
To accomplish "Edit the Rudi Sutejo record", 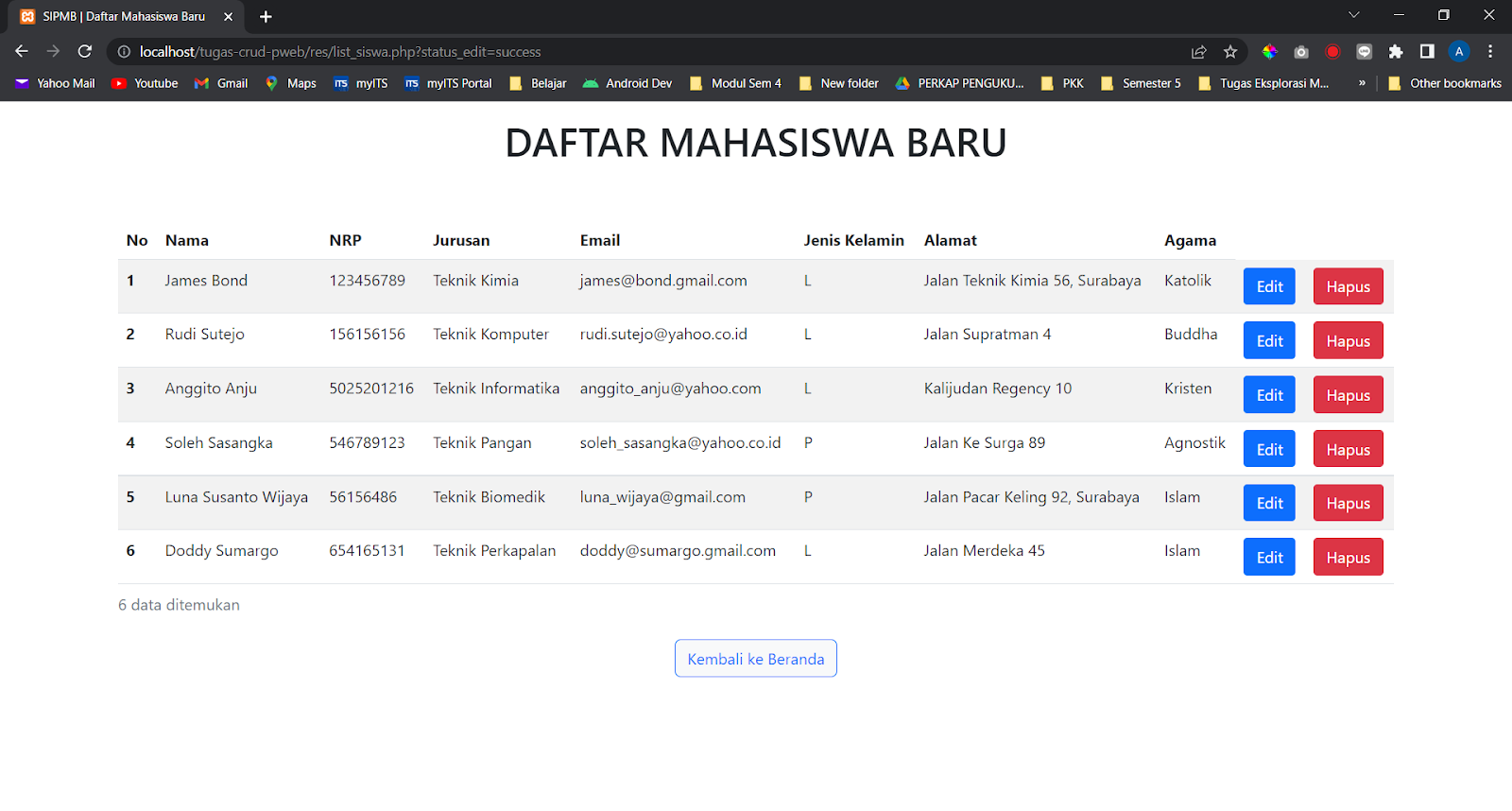I will click(1269, 341).
